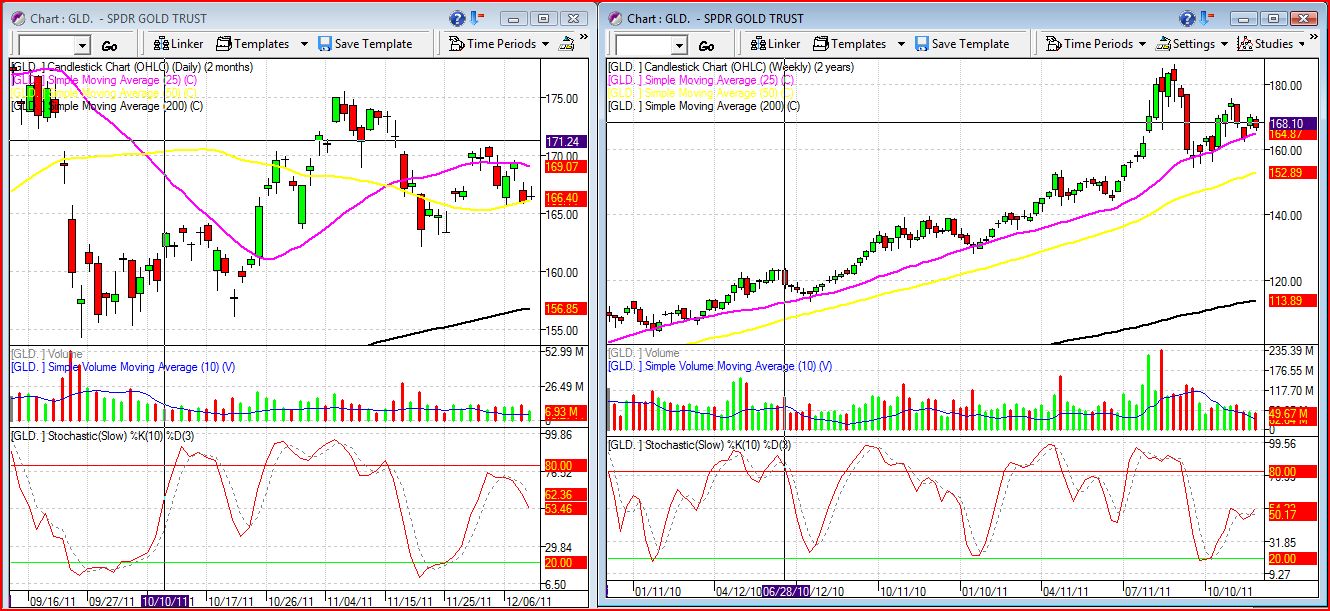Click the Linker label in left chart toolbar
Image resolution: width=1330 pixels, height=611 pixels.
coord(187,44)
